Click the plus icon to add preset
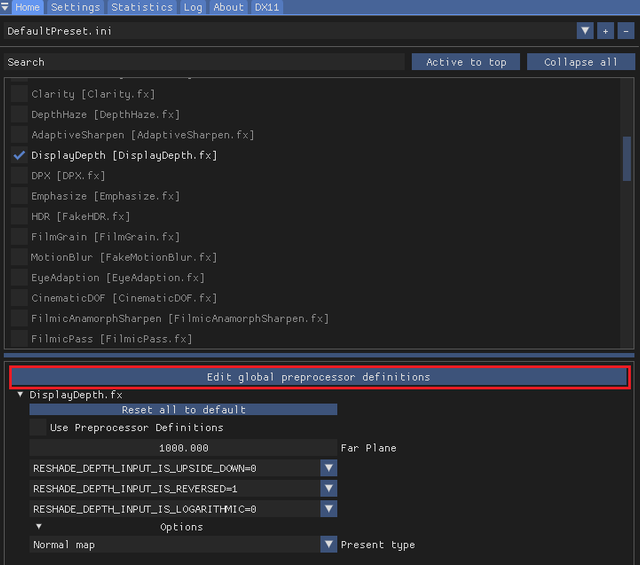The height and width of the screenshot is (565, 640). (x=606, y=31)
